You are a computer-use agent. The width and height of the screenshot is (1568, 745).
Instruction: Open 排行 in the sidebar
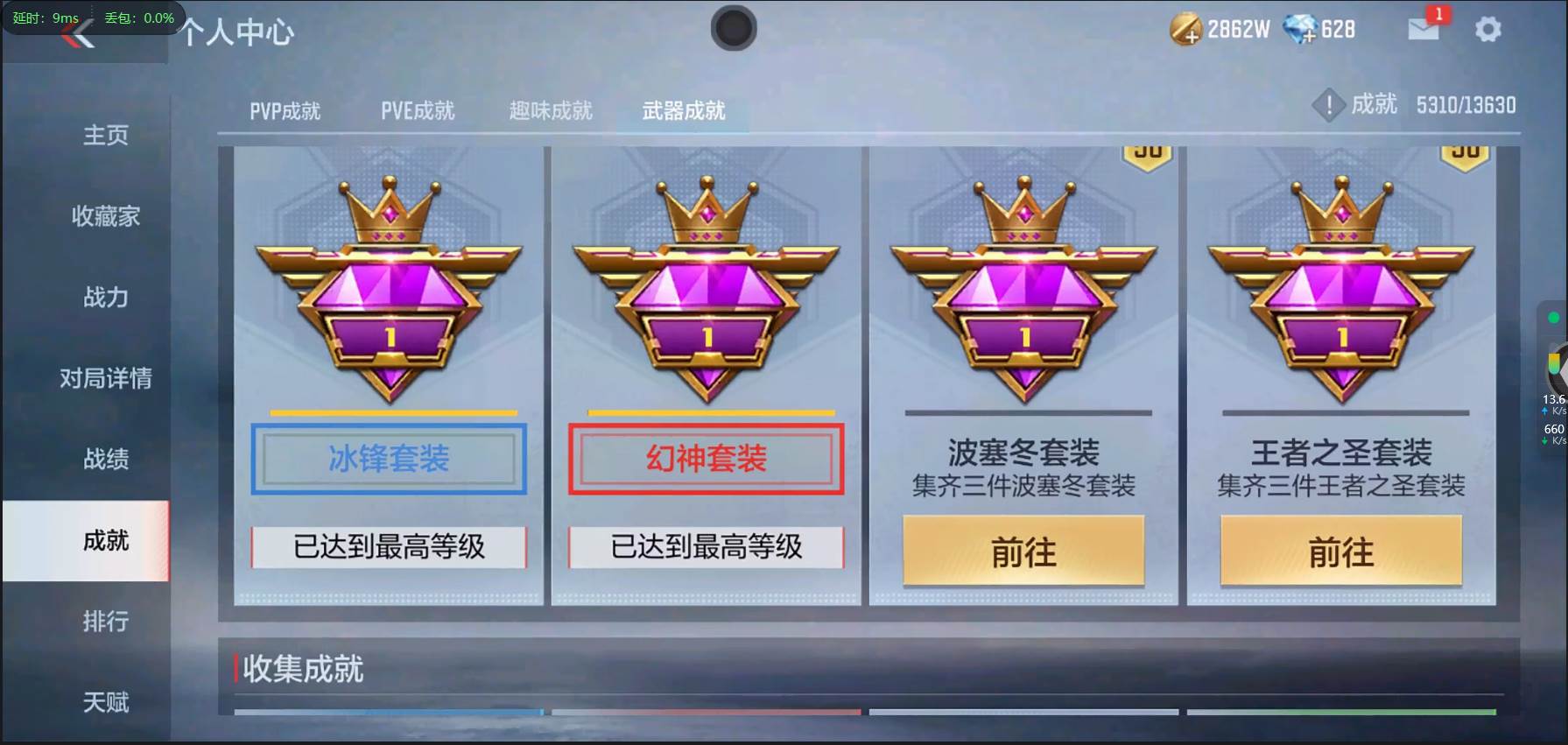coord(106,622)
